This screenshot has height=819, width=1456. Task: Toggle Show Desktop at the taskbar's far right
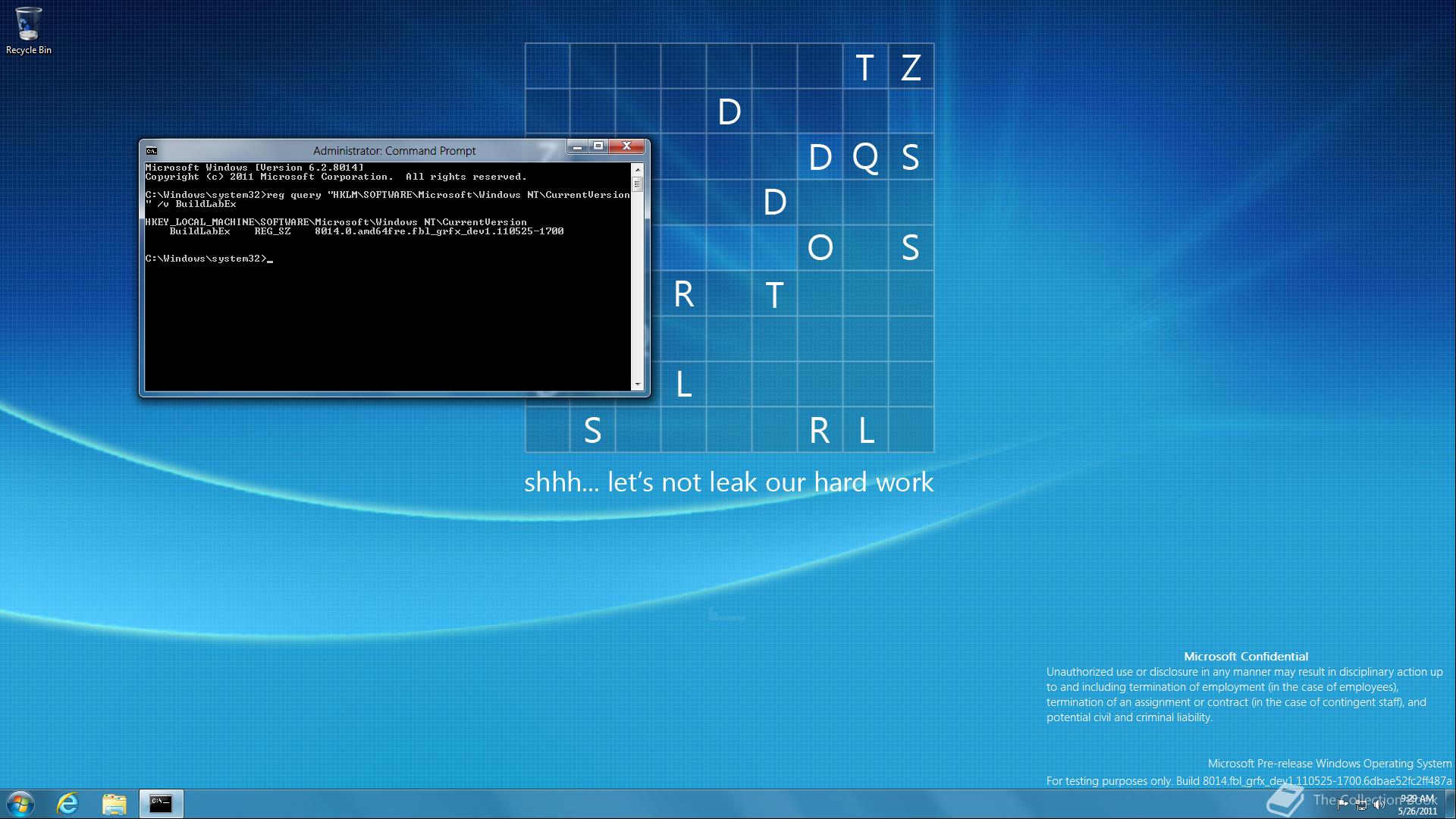coord(1450,804)
